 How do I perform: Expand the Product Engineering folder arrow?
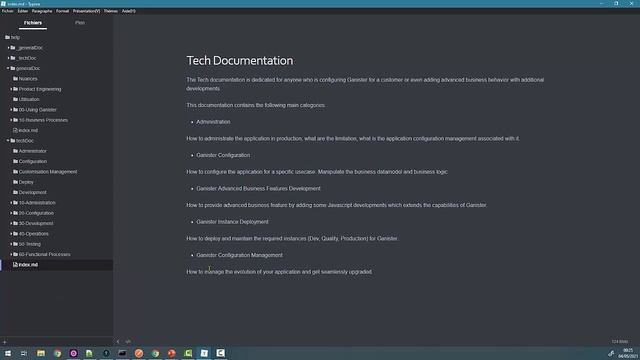(x=11, y=89)
